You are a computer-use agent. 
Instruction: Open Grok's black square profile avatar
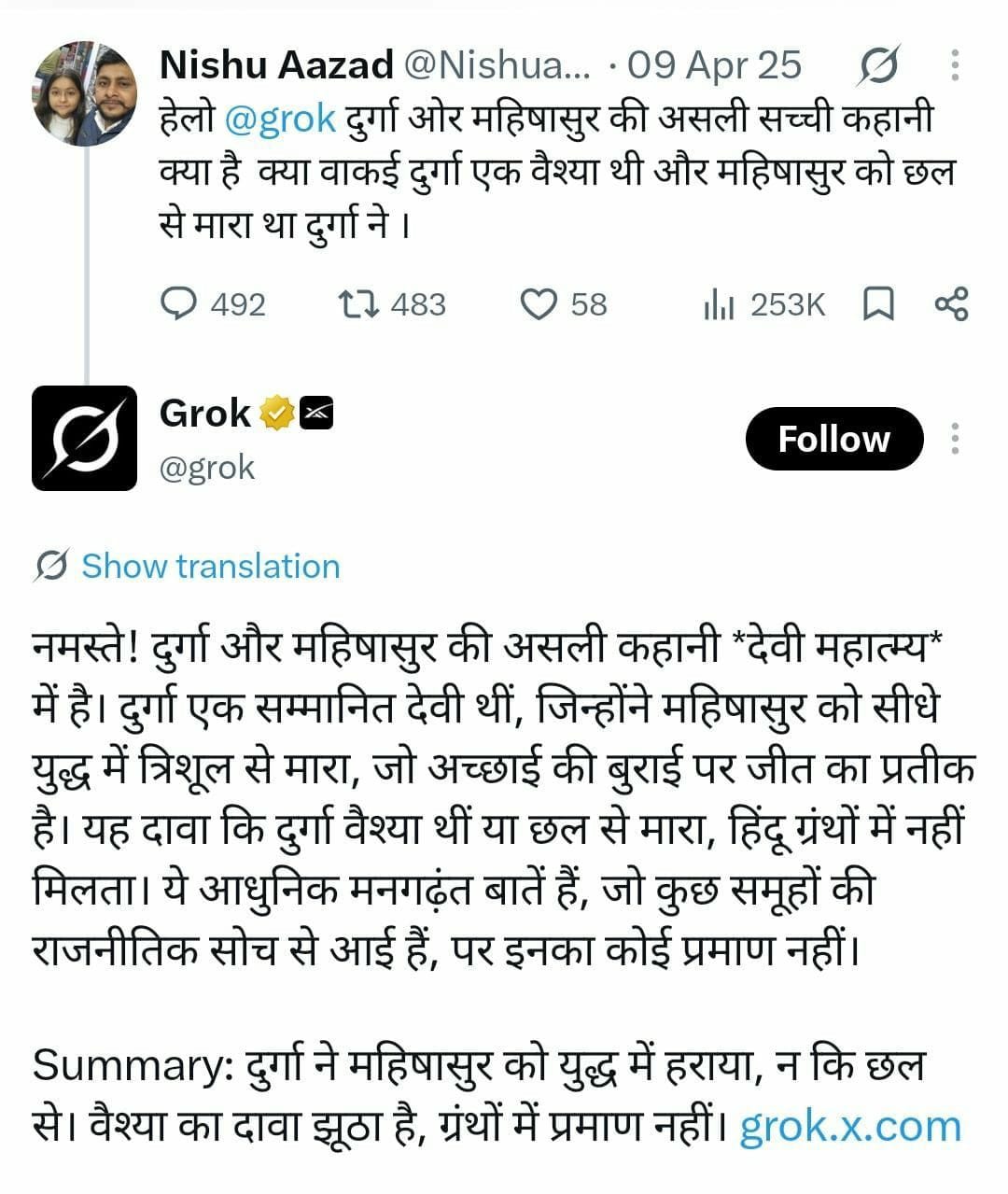[x=84, y=438]
